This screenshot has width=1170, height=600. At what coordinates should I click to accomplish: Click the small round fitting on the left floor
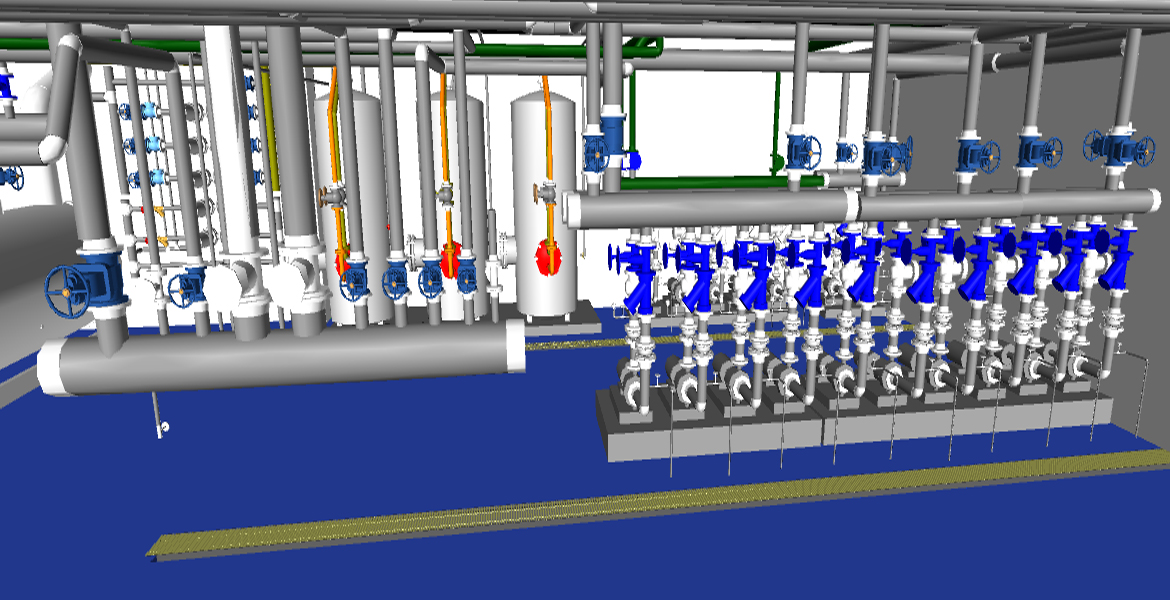pos(165,428)
